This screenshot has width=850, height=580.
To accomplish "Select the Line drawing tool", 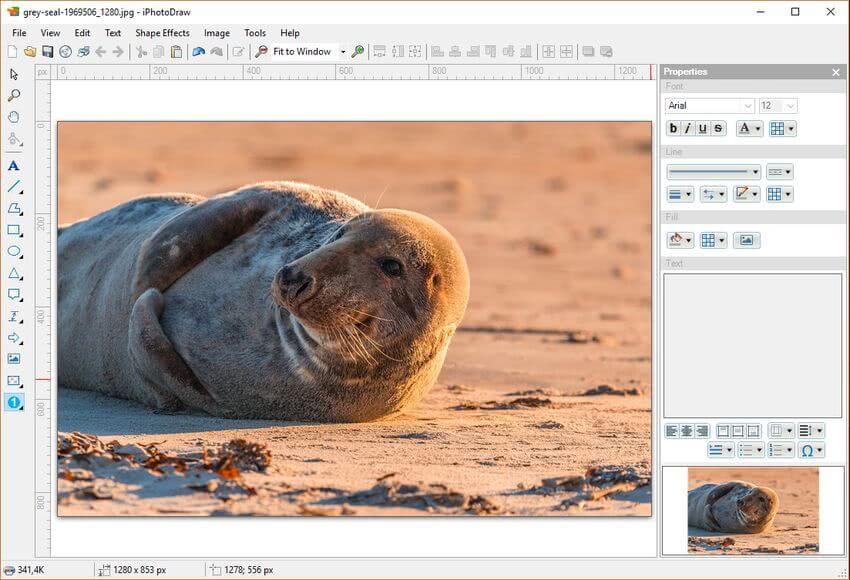I will [x=14, y=188].
